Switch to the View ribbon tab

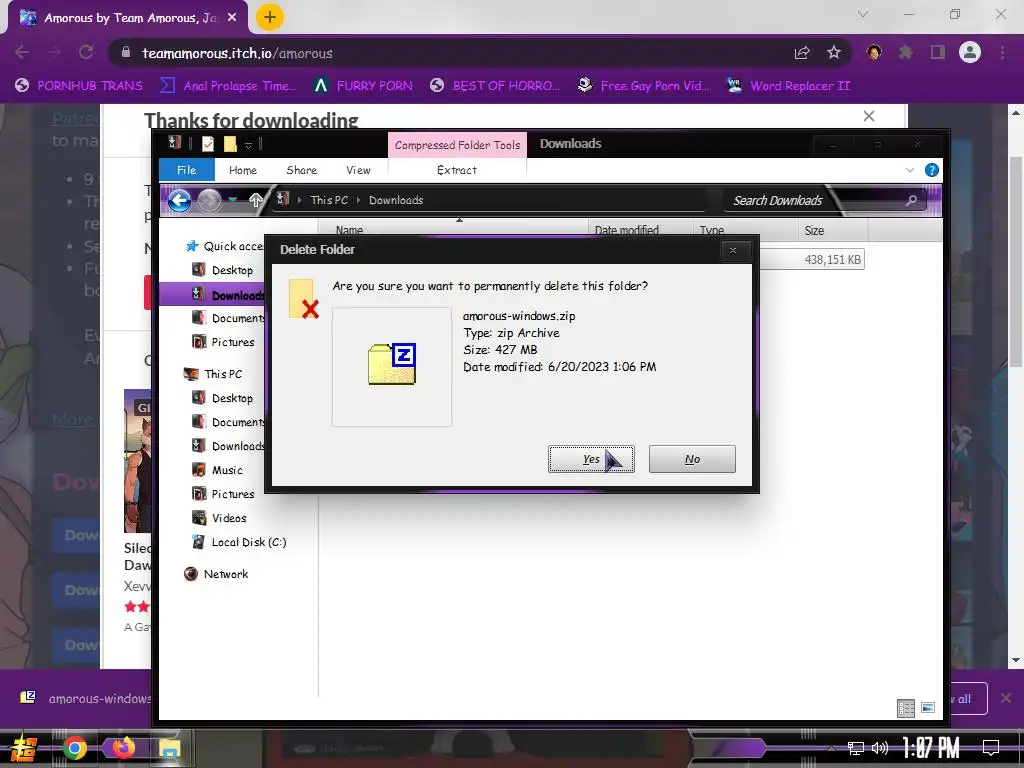(359, 170)
